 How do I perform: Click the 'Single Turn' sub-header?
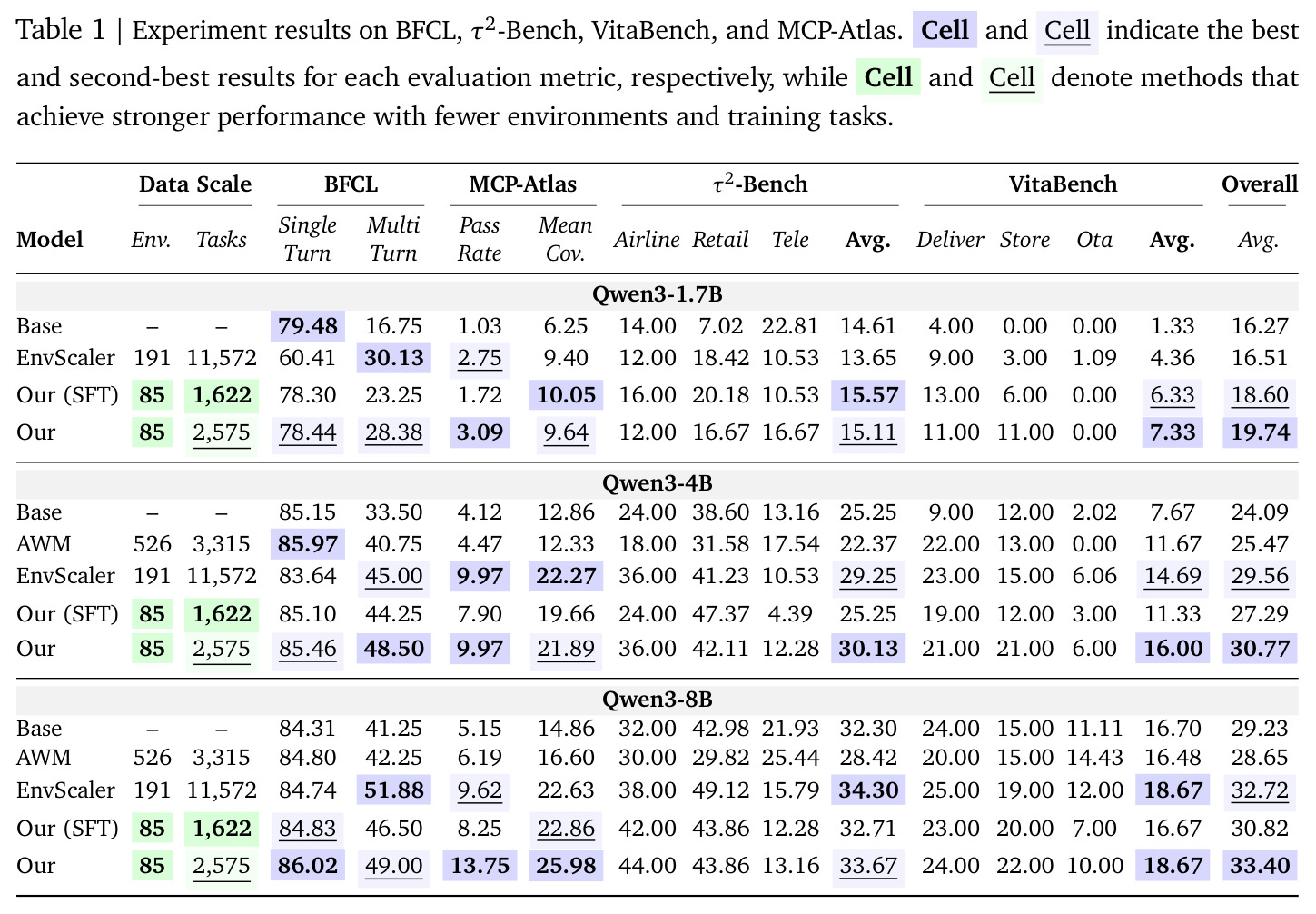[x=308, y=239]
